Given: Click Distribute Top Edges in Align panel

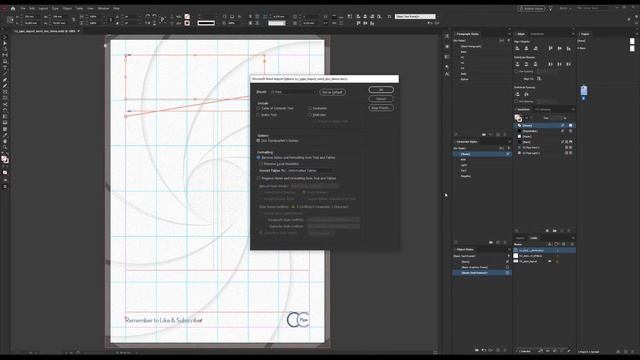Looking at the screenshot, I should coord(518,64).
